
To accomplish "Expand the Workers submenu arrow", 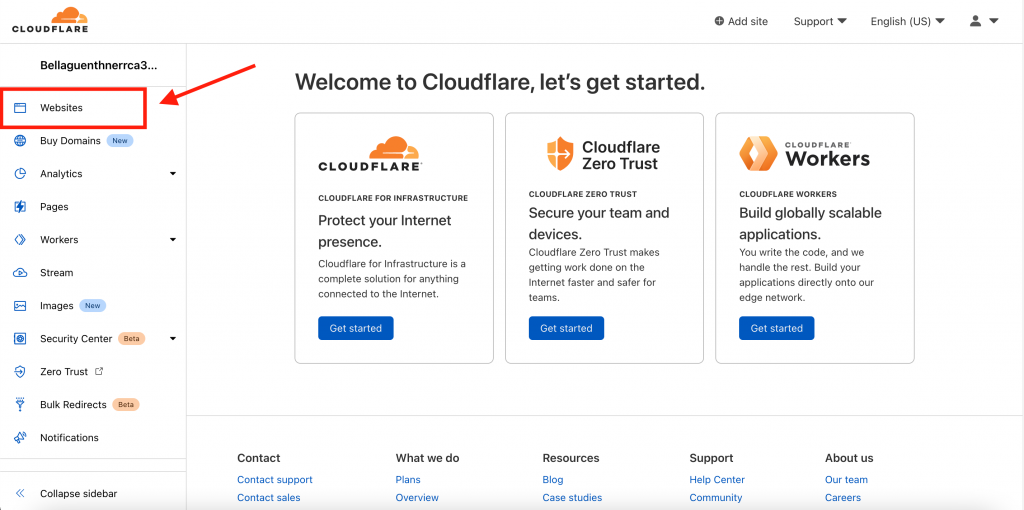I will (x=173, y=240).
